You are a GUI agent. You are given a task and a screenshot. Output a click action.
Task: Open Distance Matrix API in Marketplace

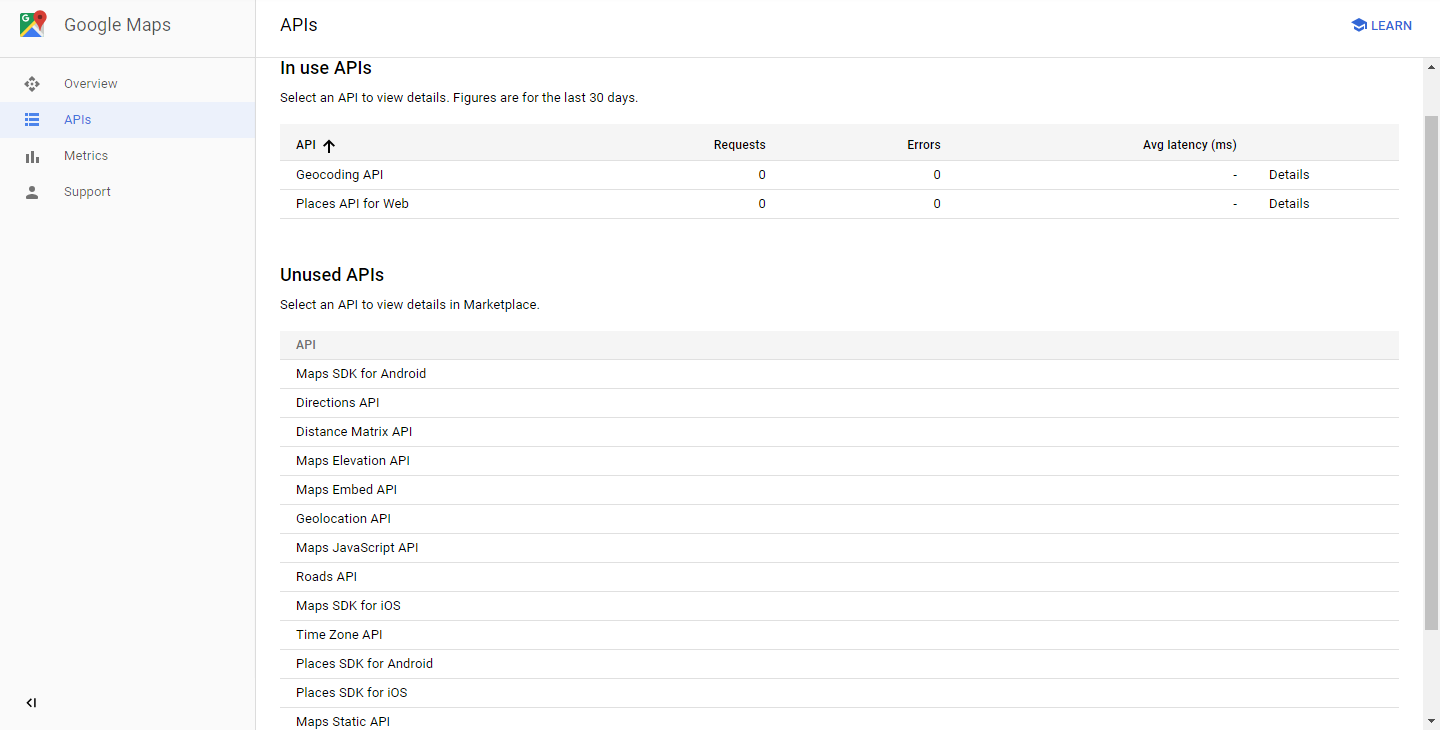354,432
